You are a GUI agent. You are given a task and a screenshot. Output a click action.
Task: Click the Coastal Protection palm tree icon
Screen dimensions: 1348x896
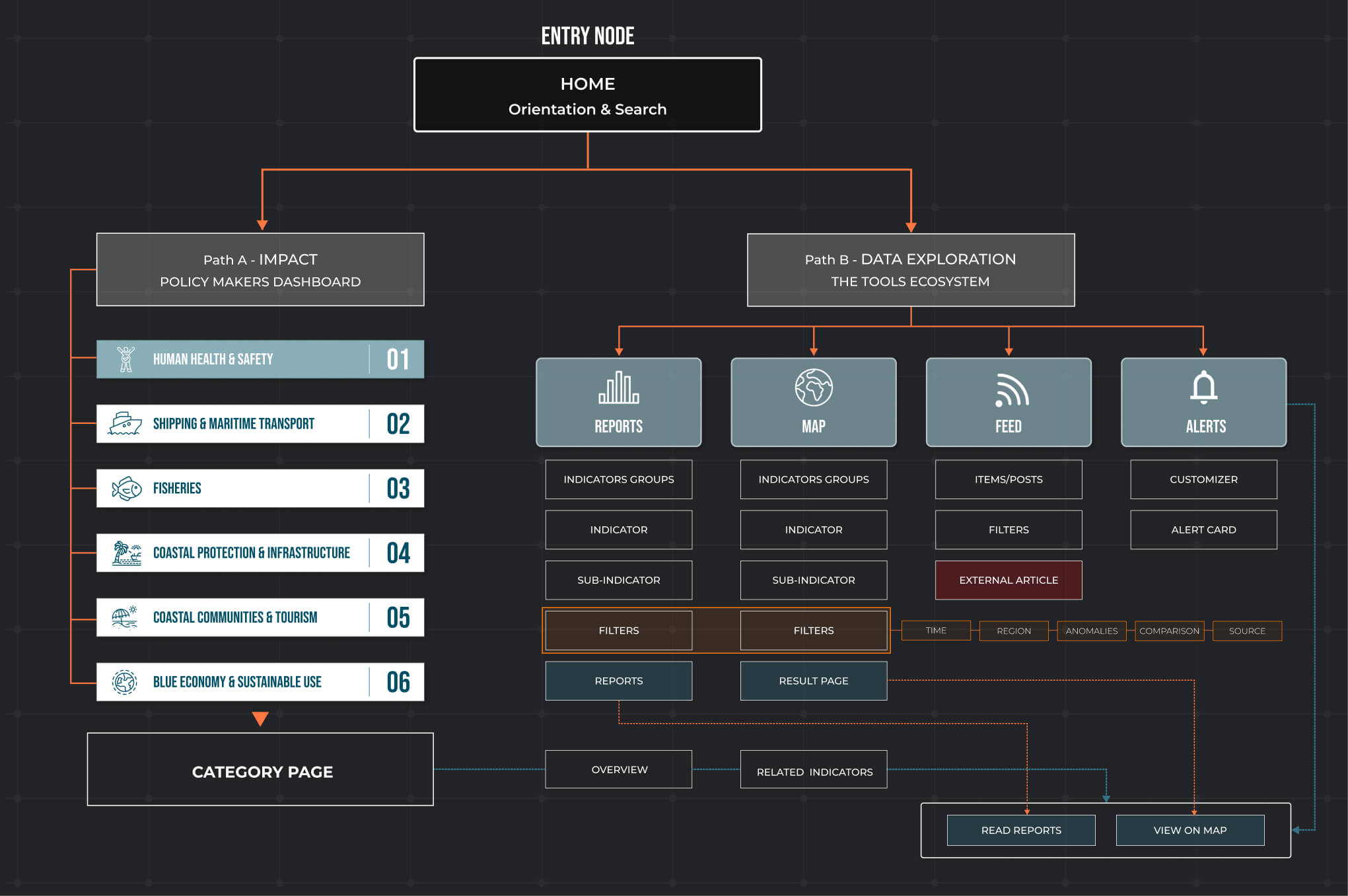tap(126, 553)
